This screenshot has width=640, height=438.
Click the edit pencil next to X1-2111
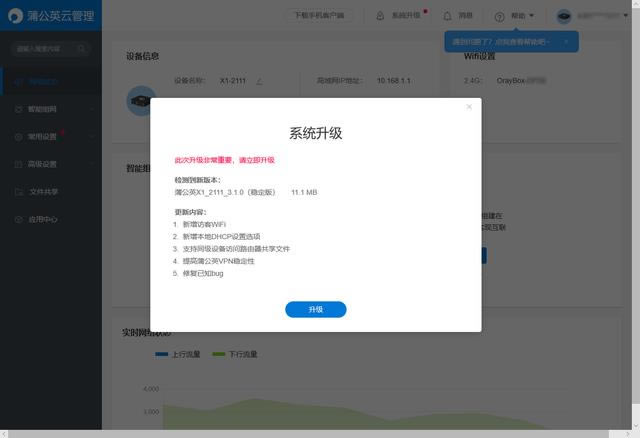[x=259, y=79]
